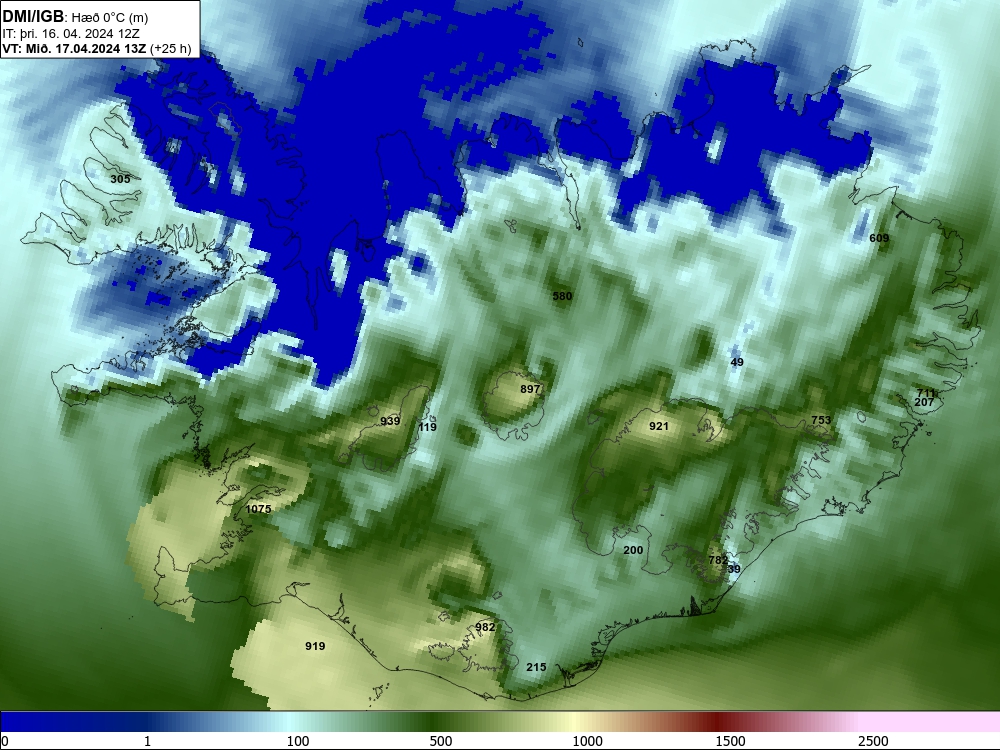Click the color scale label 2500
1000x750 pixels.
point(873,741)
